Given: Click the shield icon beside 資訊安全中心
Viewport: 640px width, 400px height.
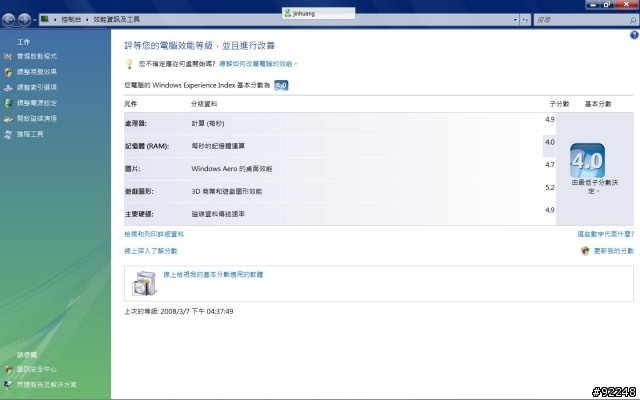Looking at the screenshot, I should click(8, 369).
